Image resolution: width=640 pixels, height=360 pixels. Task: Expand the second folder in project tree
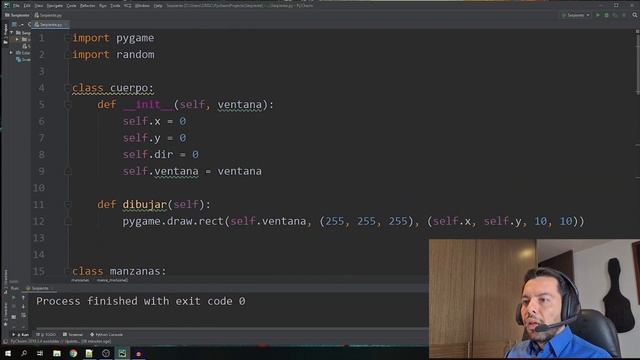(17, 40)
